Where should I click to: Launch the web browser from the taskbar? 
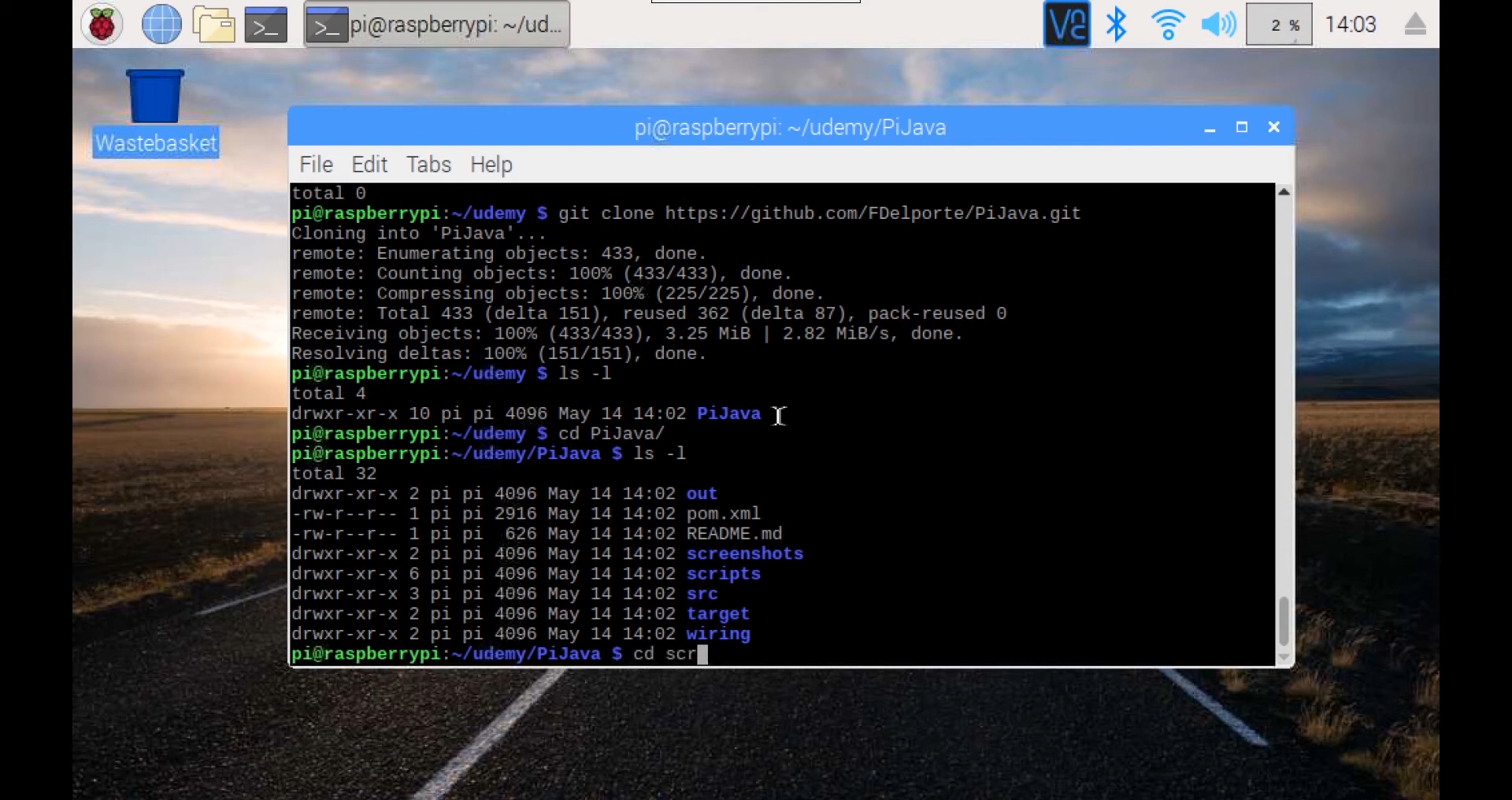pyautogui.click(x=160, y=24)
